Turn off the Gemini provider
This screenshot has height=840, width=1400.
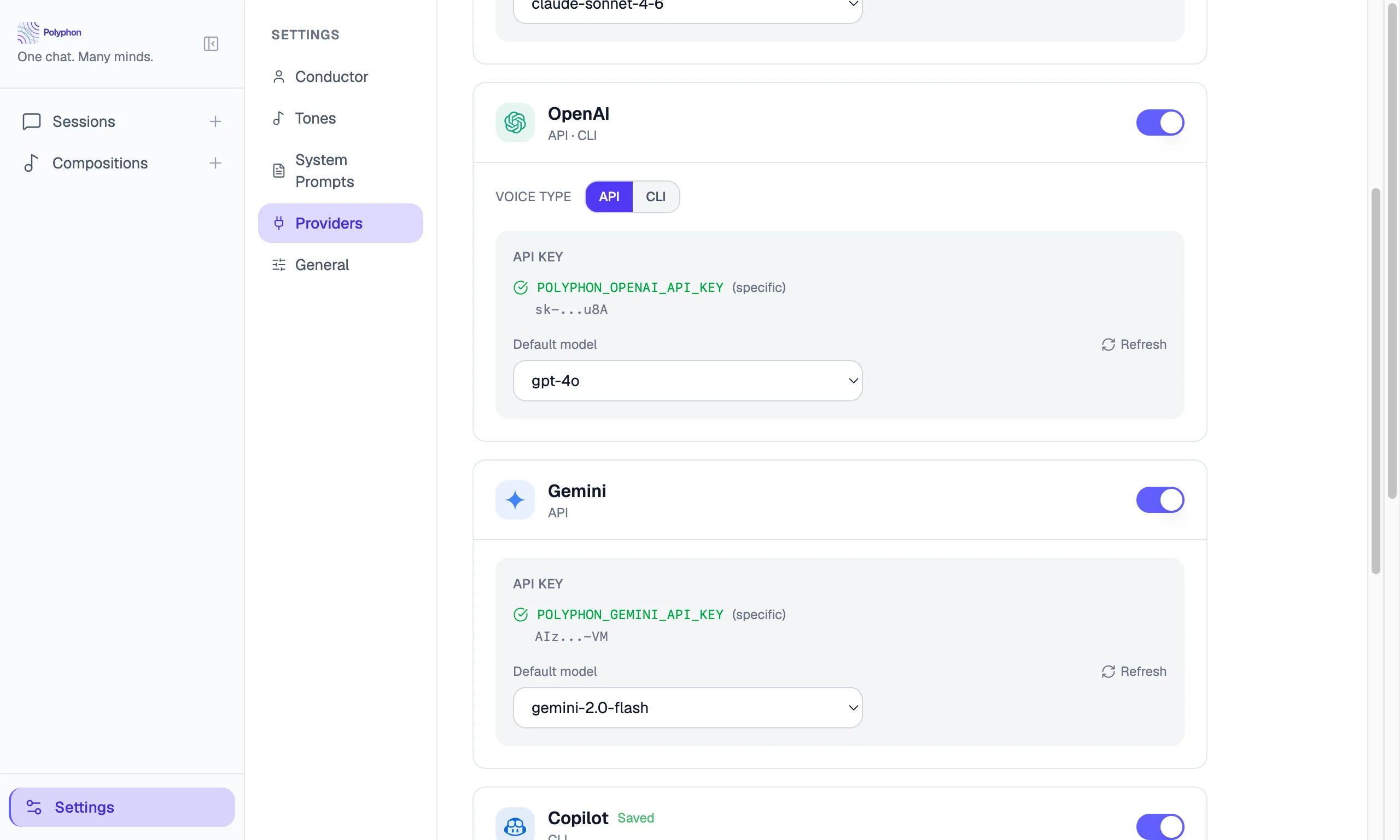coord(1159,499)
